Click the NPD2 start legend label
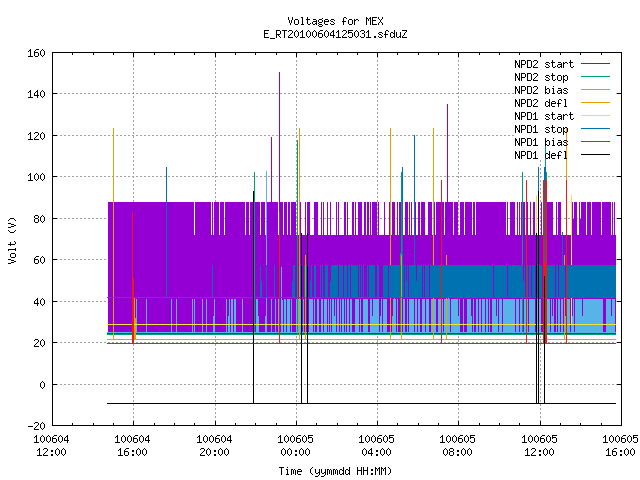This screenshot has width=640, height=480. coord(544,64)
